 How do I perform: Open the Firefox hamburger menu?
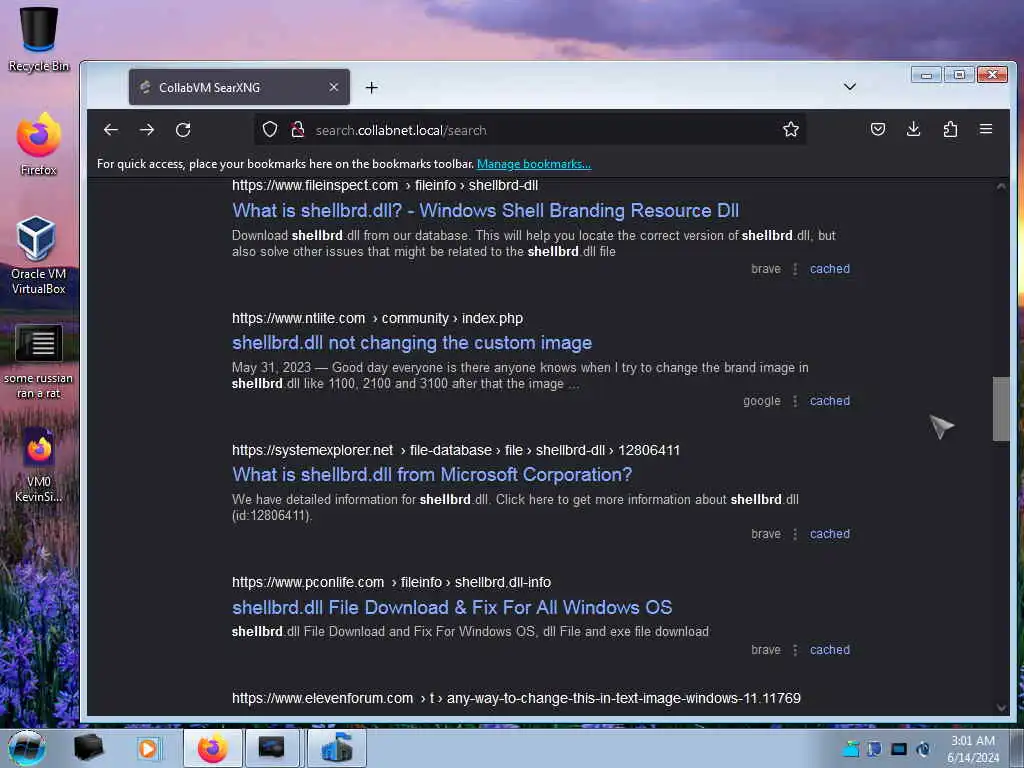pos(986,129)
